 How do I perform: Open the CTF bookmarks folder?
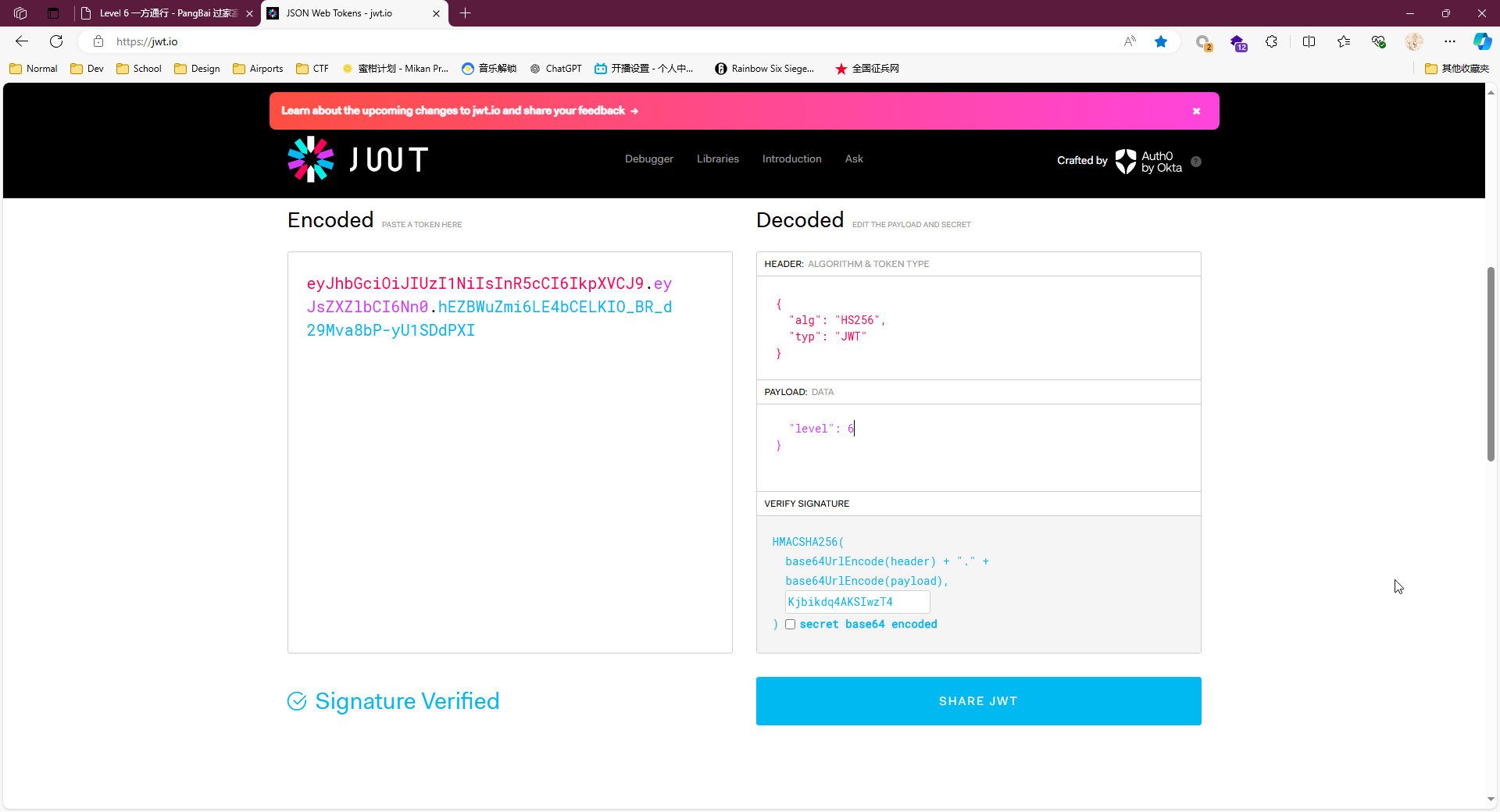(312, 69)
